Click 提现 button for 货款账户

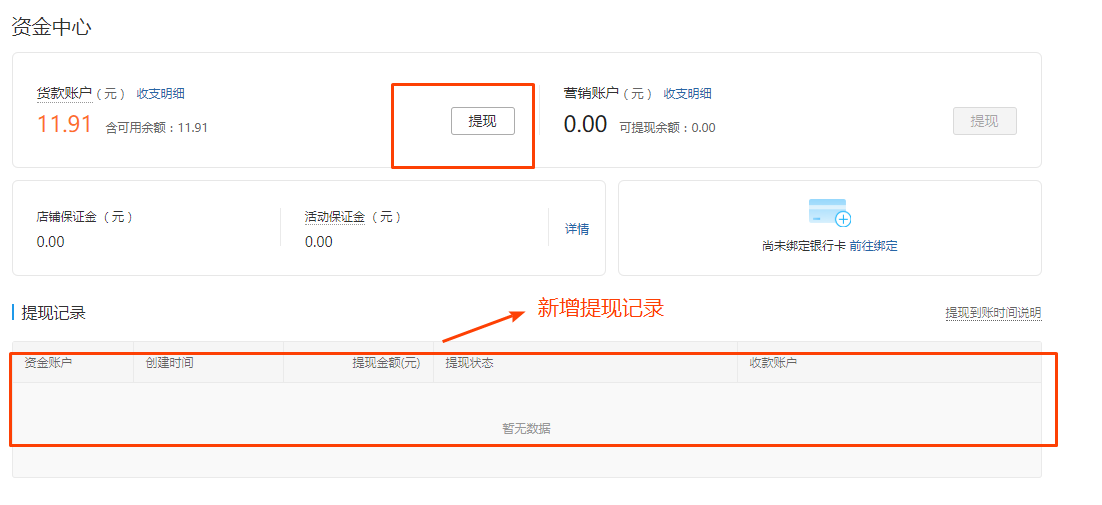482,121
